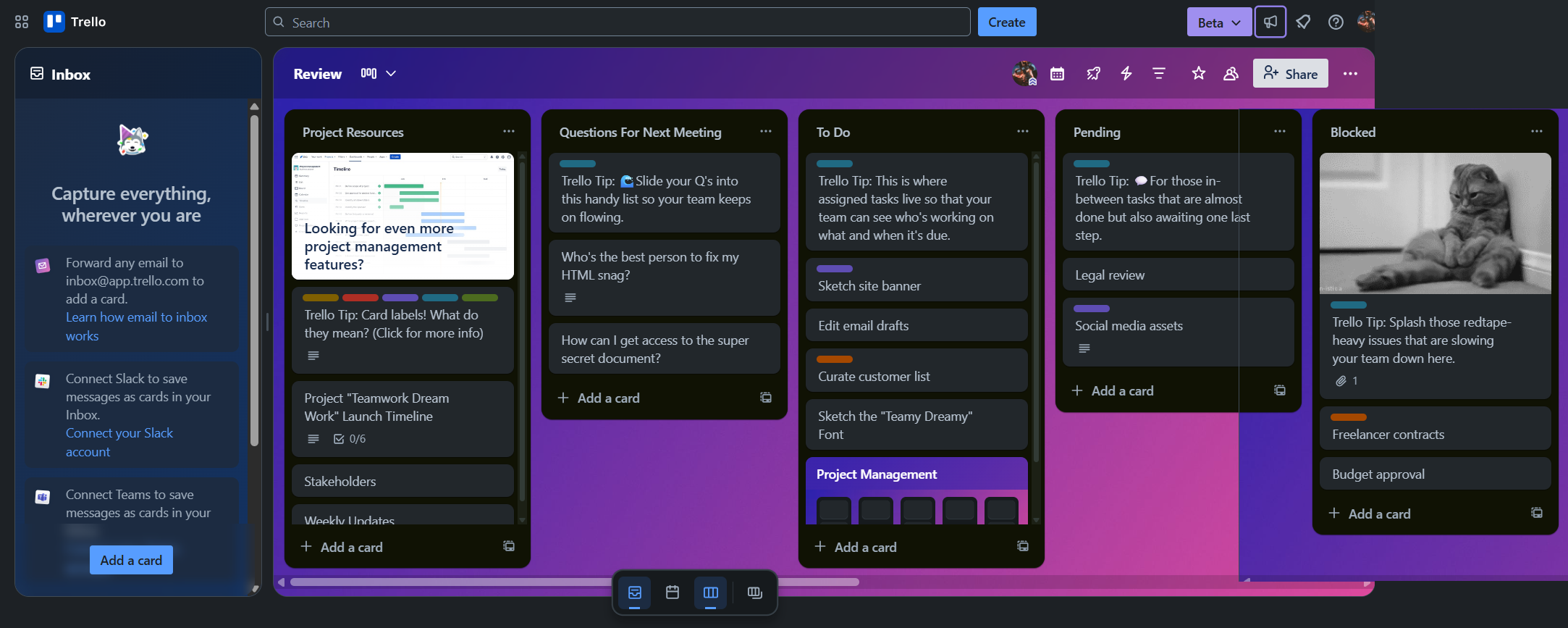This screenshot has width=1568, height=628.
Task: Click the board horizontal scrollbar
Action: pos(574,582)
